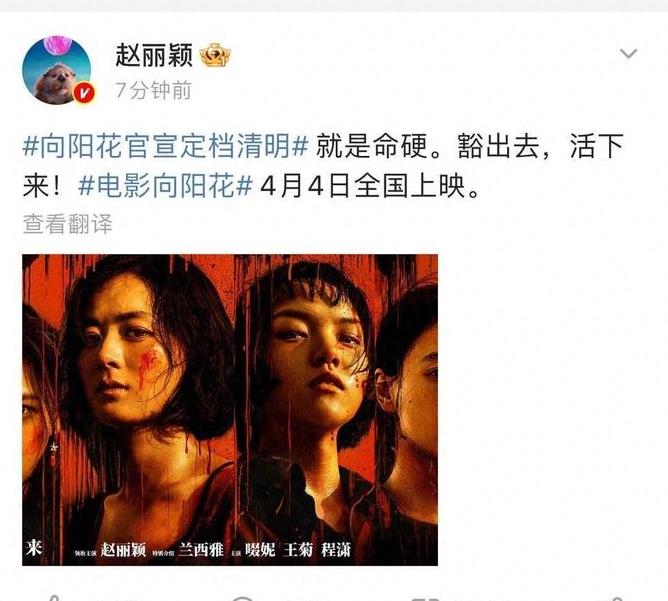
Task: Open the 向阳花 movie poster image
Action: [x=230, y=410]
